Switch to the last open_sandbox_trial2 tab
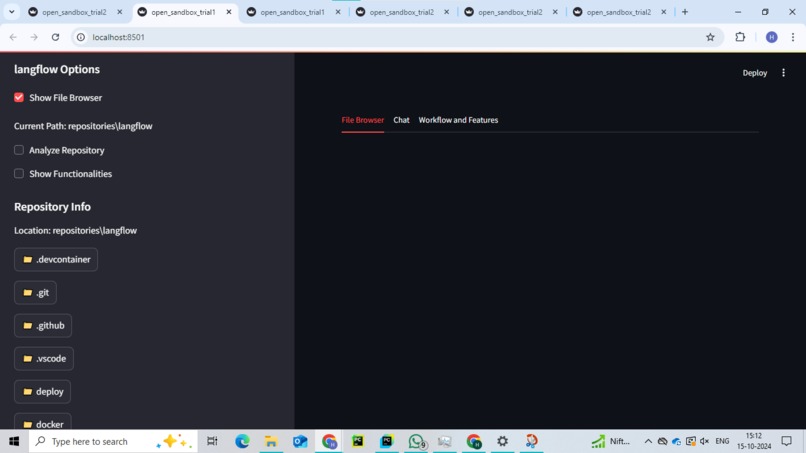This screenshot has height=453, width=806. [619, 12]
